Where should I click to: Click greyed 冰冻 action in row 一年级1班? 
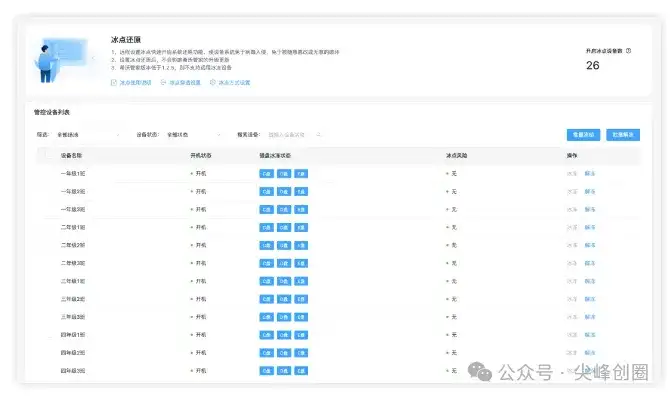click(572, 173)
